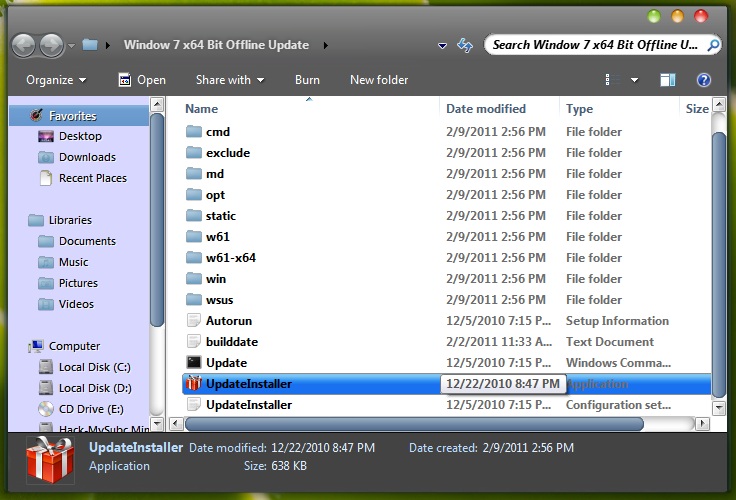This screenshot has height=500, width=736.
Task: Select UpdateInstaller configuration settings file icon
Action: tap(193, 404)
